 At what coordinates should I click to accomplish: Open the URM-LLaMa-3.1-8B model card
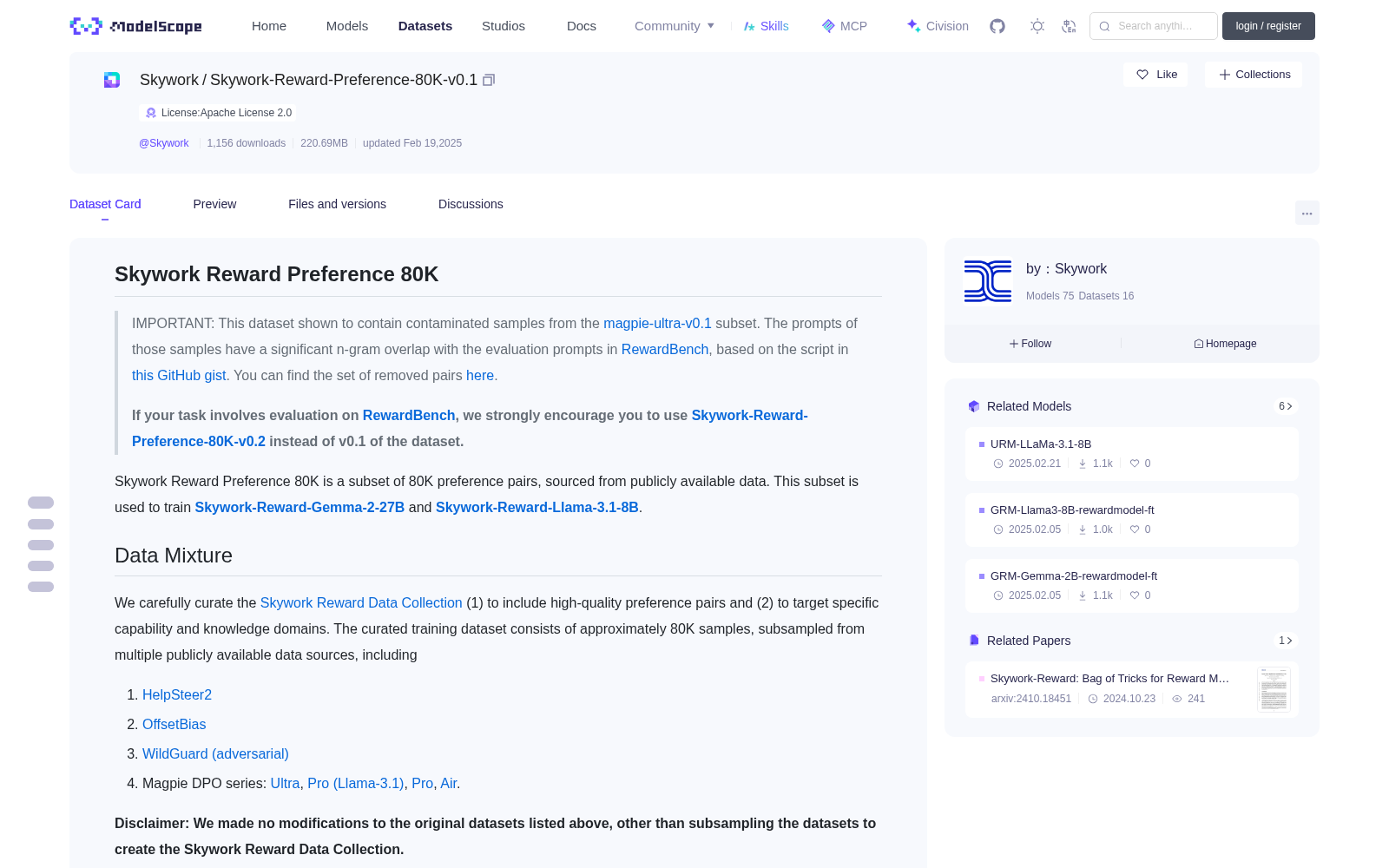1132,454
